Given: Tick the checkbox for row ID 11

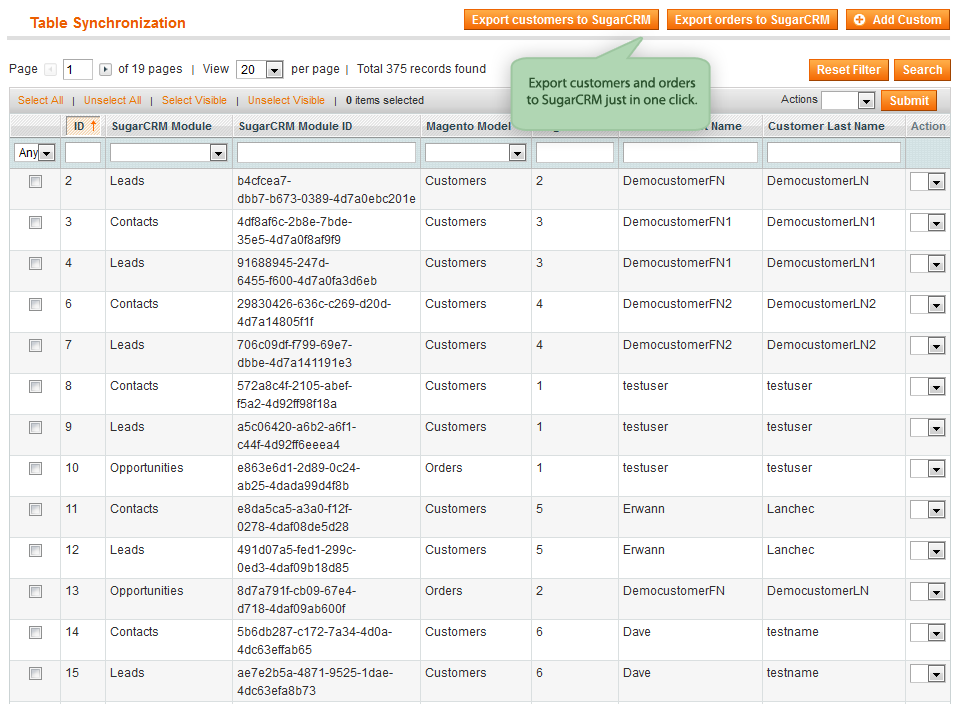Looking at the screenshot, I should 36,510.
